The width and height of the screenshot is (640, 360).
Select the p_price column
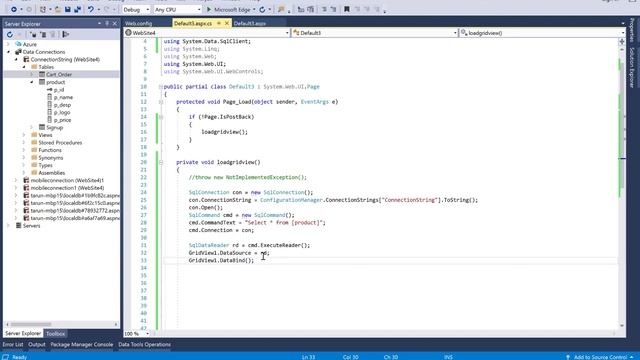pyautogui.click(x=62, y=120)
